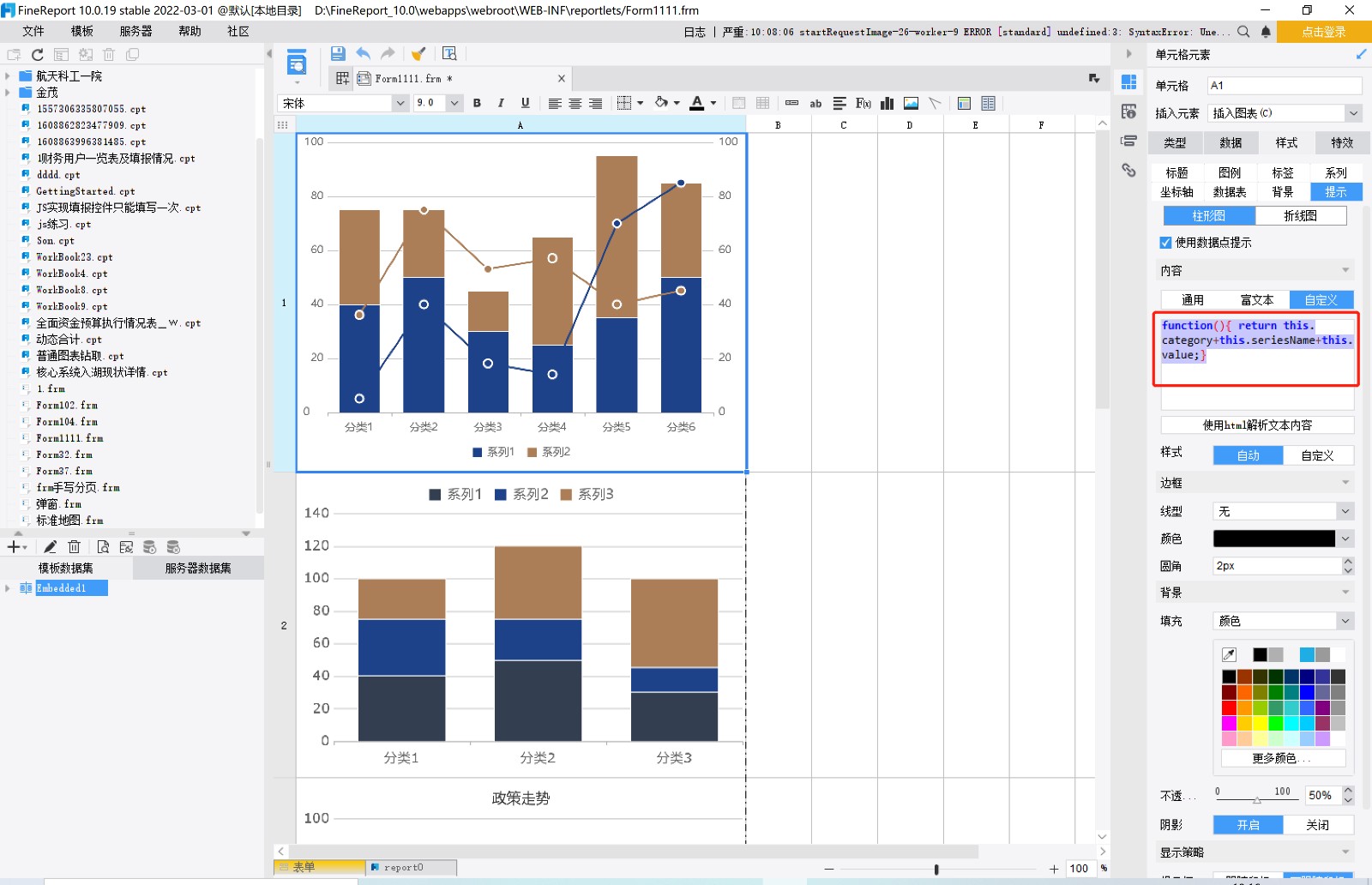Click 更多颜色... button
The height and width of the screenshot is (885, 1372).
point(1283,758)
